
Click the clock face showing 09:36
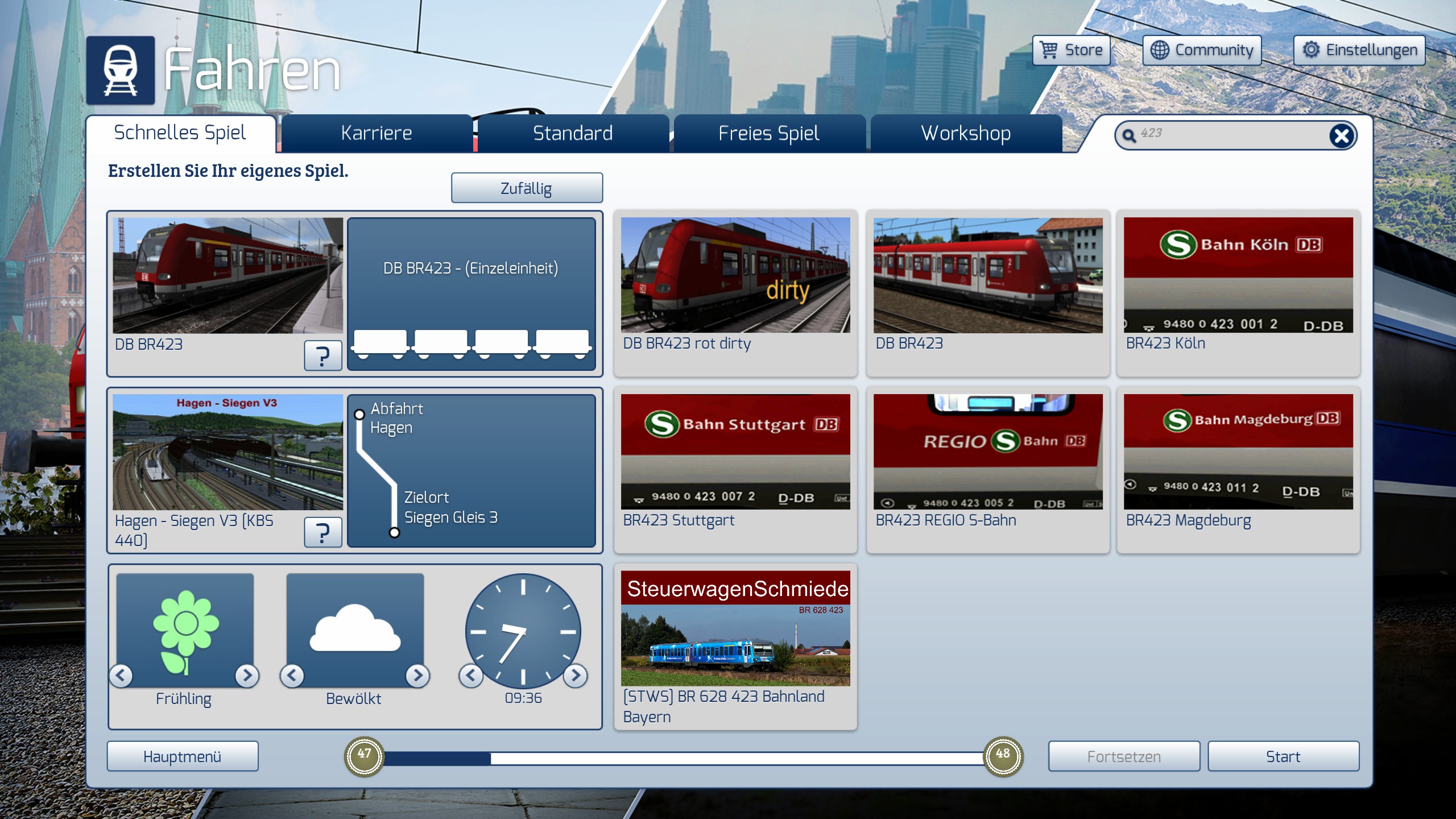pos(523,631)
